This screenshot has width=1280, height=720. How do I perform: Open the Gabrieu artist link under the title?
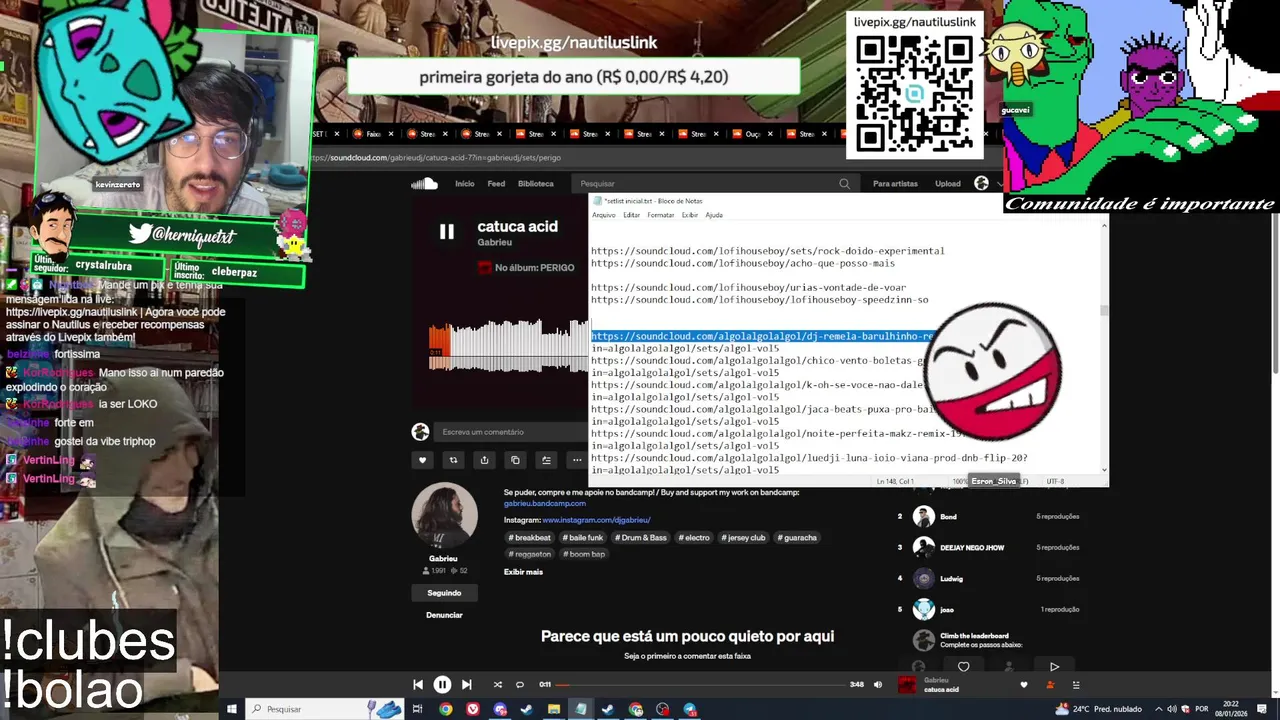pyautogui.click(x=494, y=243)
